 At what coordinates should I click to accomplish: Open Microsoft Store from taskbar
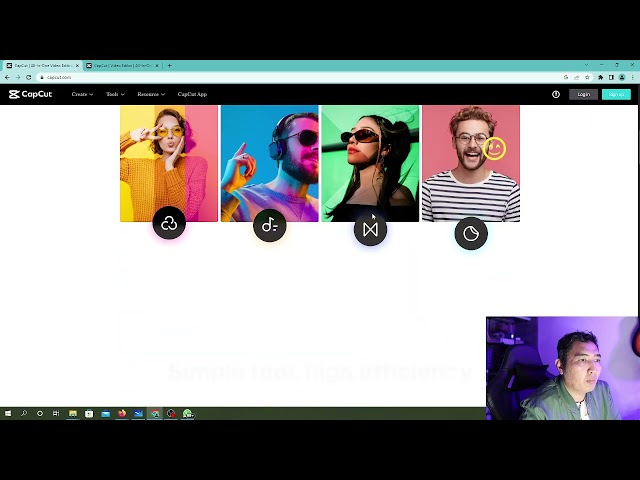89,413
